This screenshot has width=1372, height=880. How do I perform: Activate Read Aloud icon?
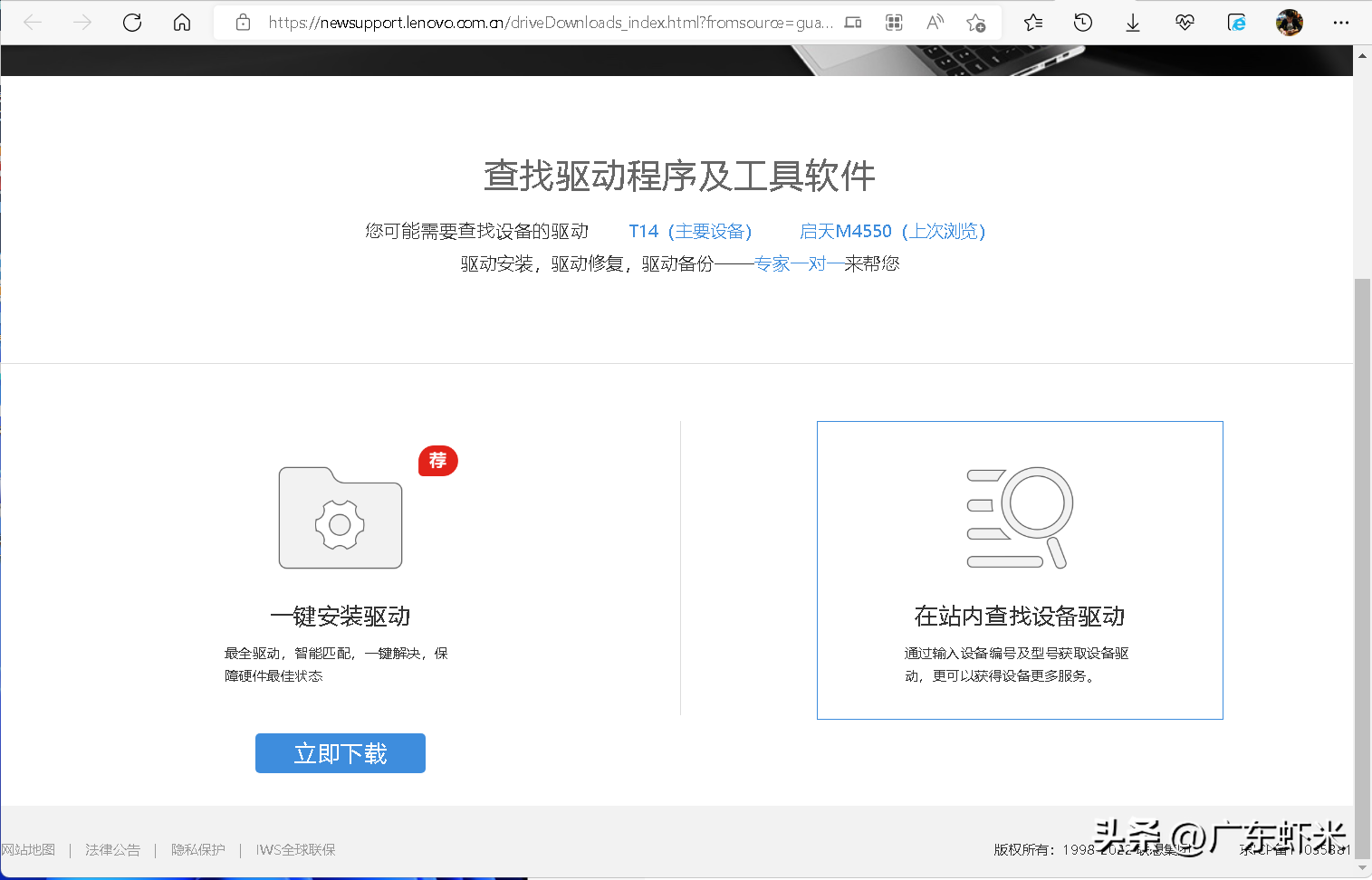(935, 23)
